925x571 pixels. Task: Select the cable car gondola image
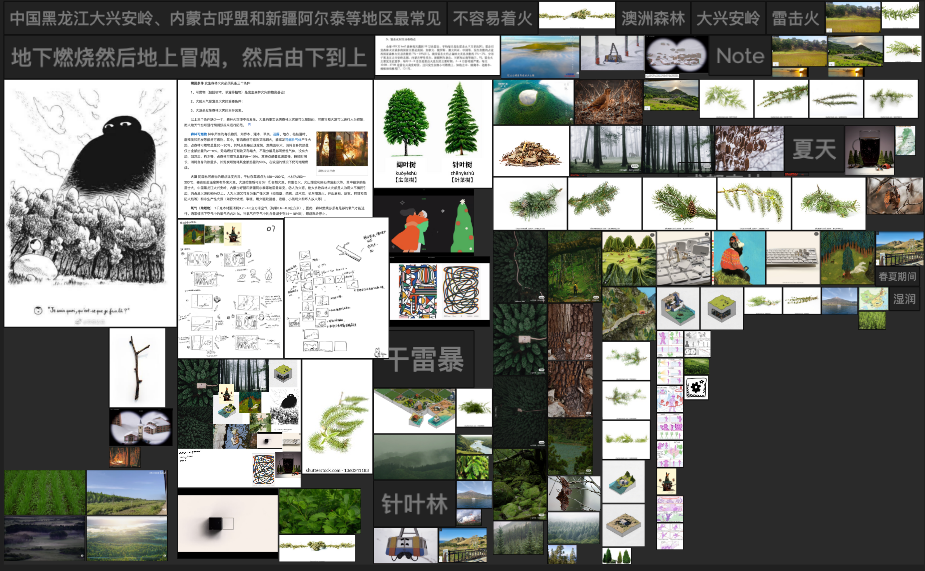(x=406, y=544)
